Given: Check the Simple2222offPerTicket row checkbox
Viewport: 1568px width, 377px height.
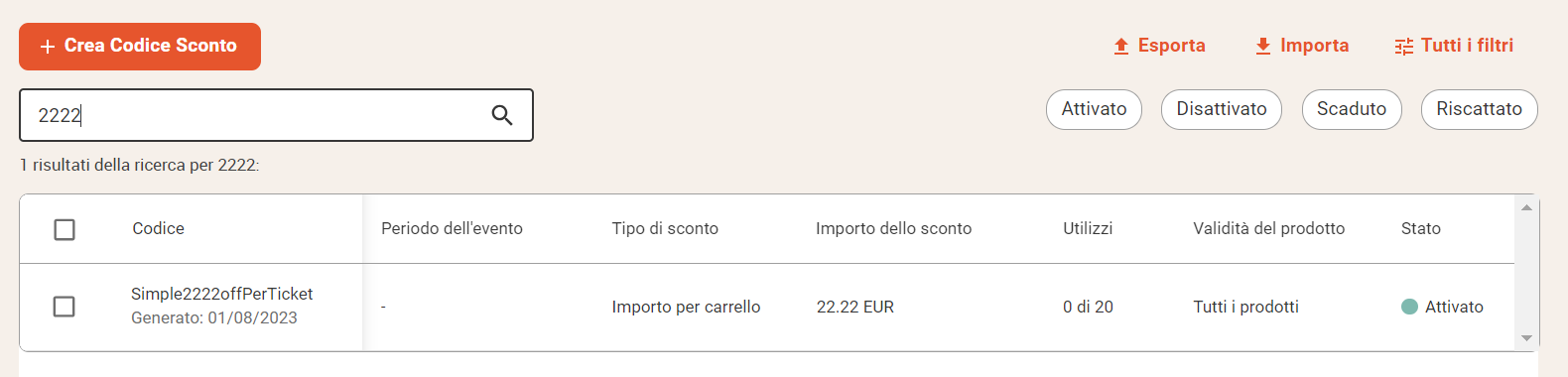Looking at the screenshot, I should tap(64, 307).
